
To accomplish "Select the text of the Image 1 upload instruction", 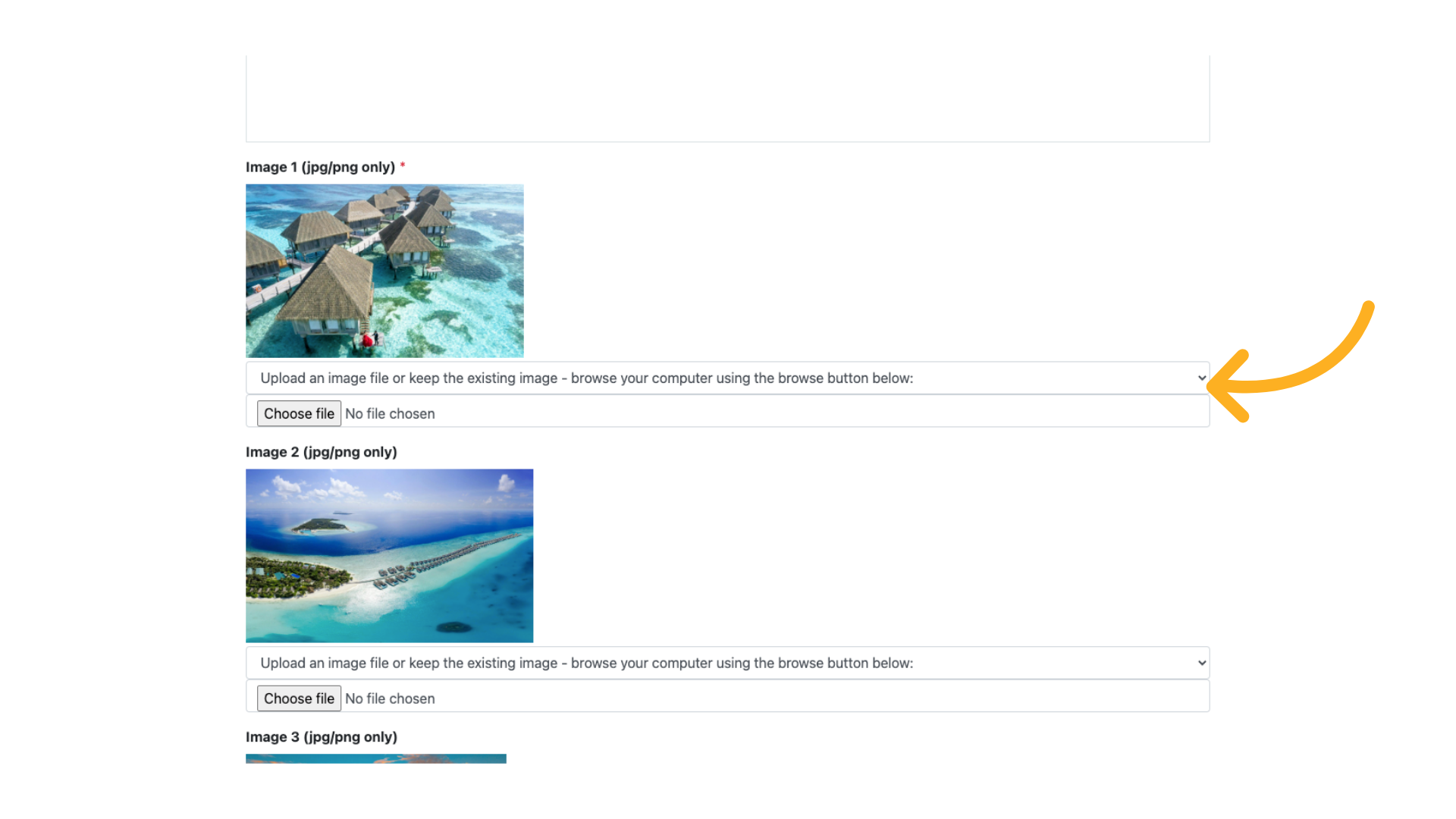I will pos(587,378).
